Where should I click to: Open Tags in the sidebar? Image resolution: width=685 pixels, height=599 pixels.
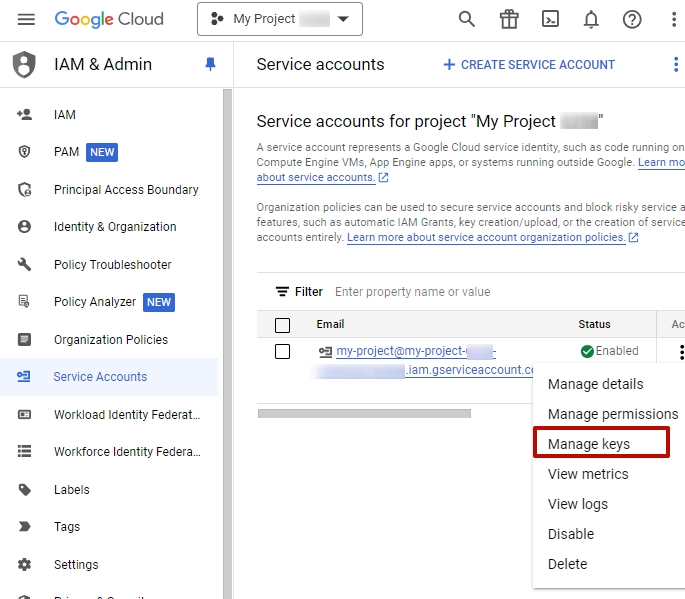[x=67, y=527]
